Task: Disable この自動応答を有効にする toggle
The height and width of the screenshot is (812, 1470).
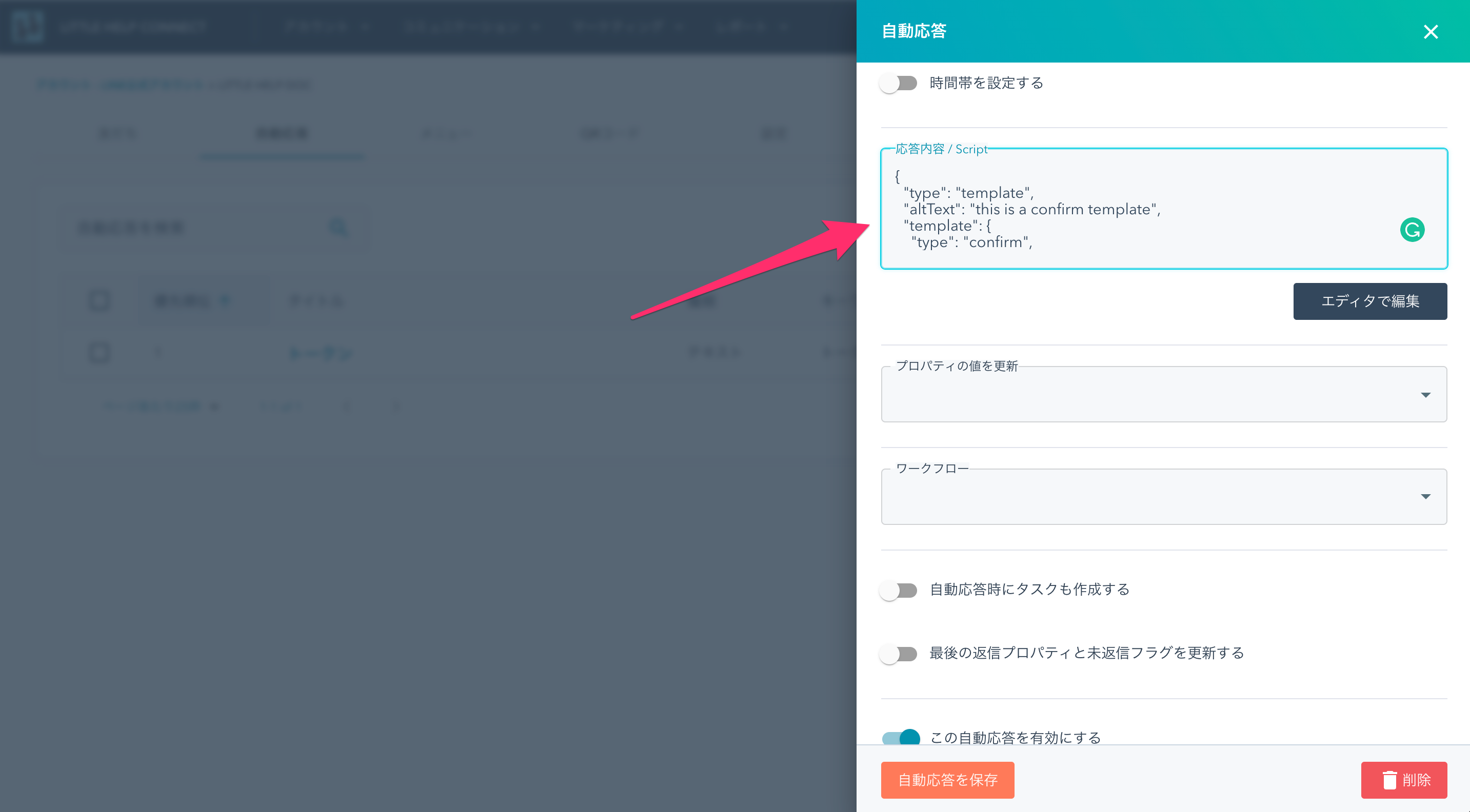Action: point(901,737)
